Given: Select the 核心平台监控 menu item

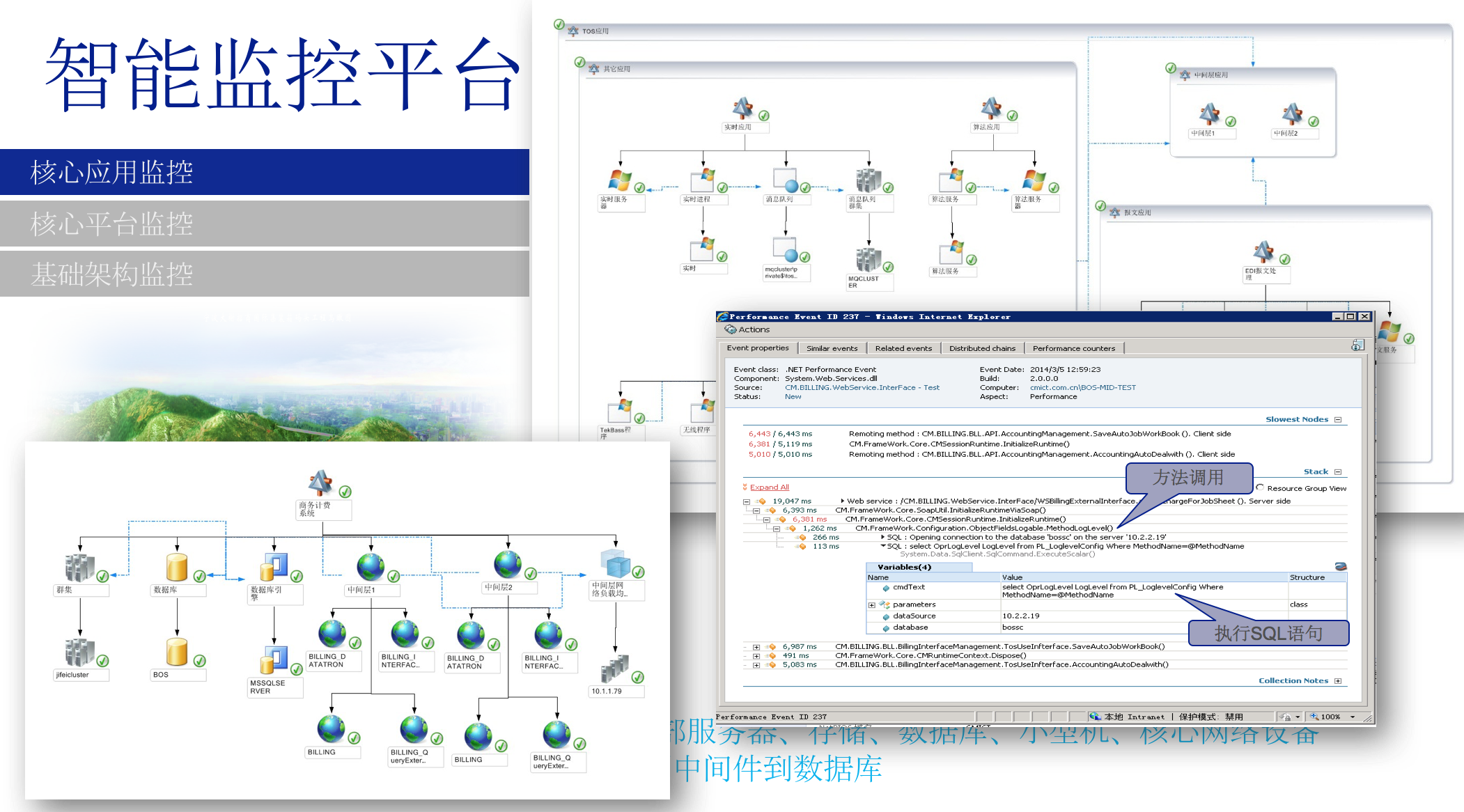Looking at the screenshot, I should tap(265, 224).
